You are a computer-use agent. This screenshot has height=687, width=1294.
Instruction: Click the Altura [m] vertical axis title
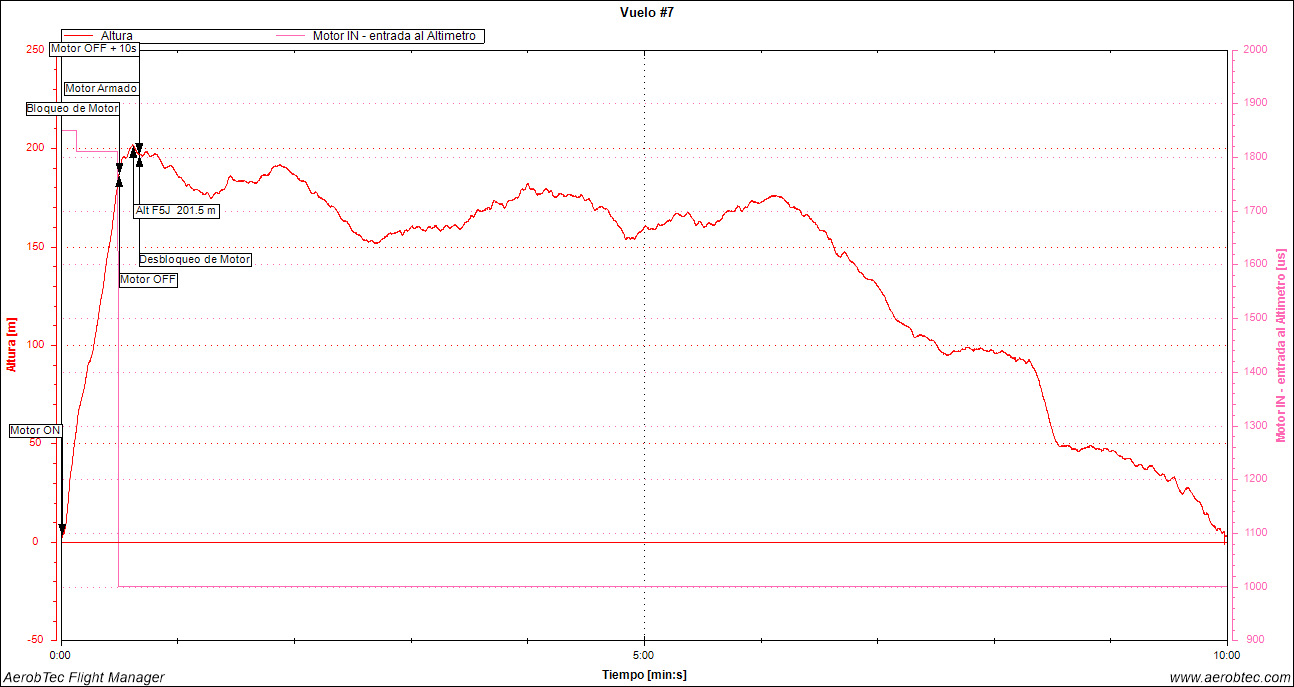(x=12, y=344)
